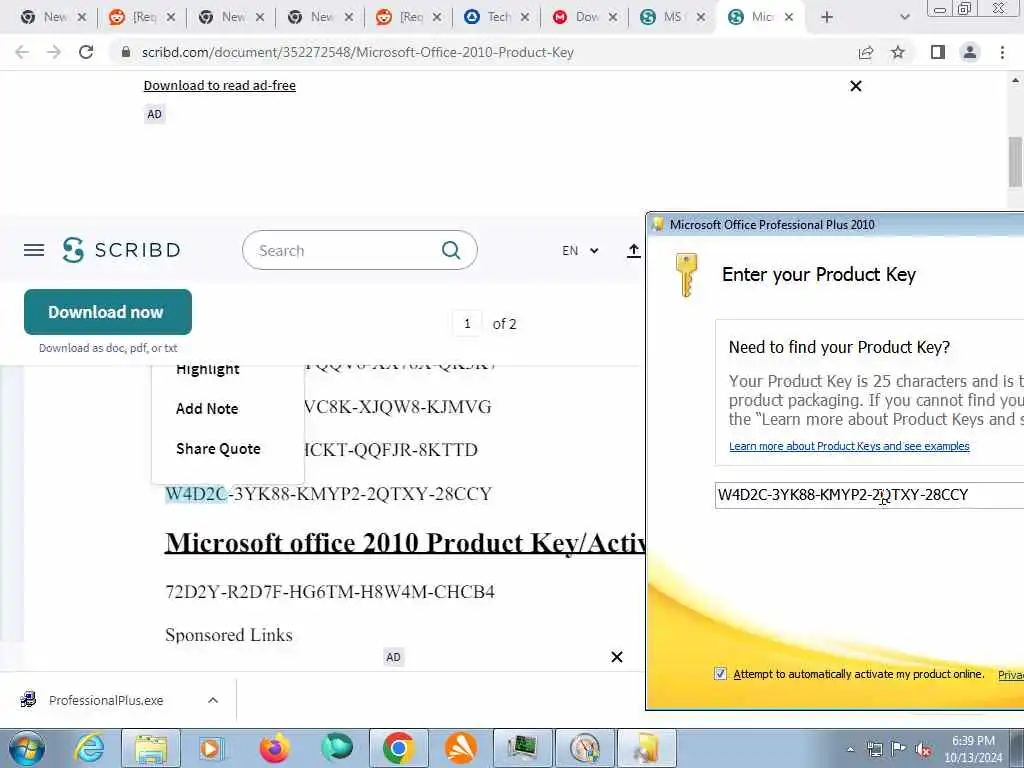Close the Tech browser tab
This screenshot has height=768, width=1024.
[524, 17]
